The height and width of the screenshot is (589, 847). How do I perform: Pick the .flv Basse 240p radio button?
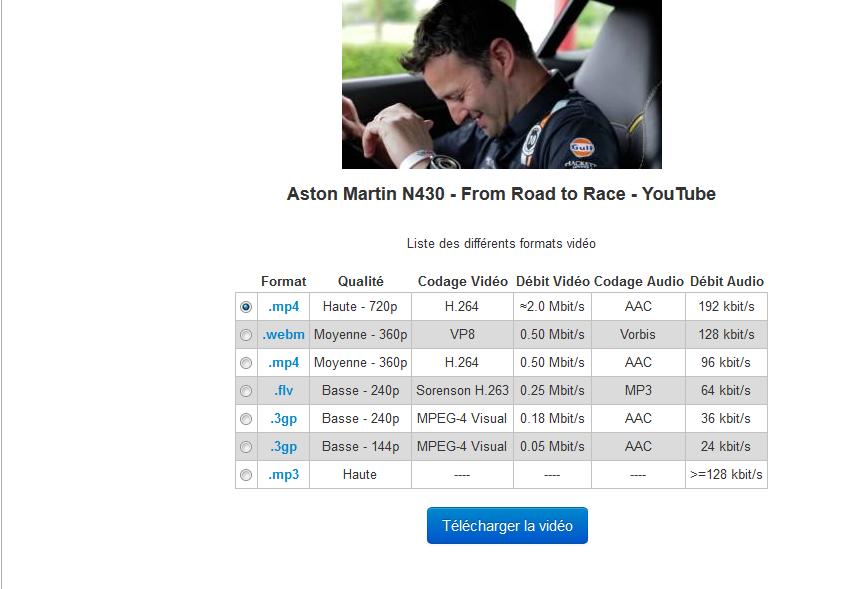246,391
